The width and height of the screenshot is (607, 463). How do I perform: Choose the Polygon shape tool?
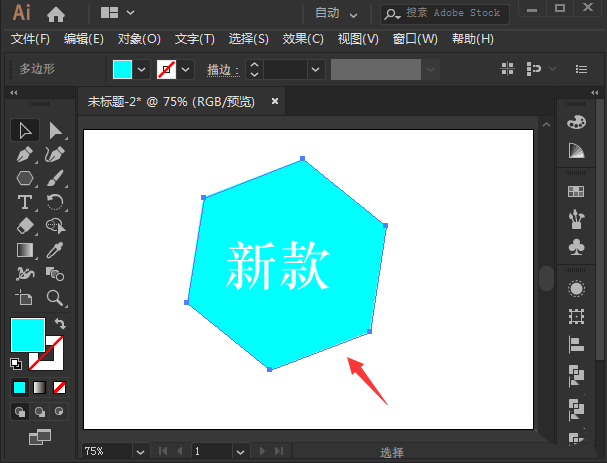pyautogui.click(x=25, y=179)
